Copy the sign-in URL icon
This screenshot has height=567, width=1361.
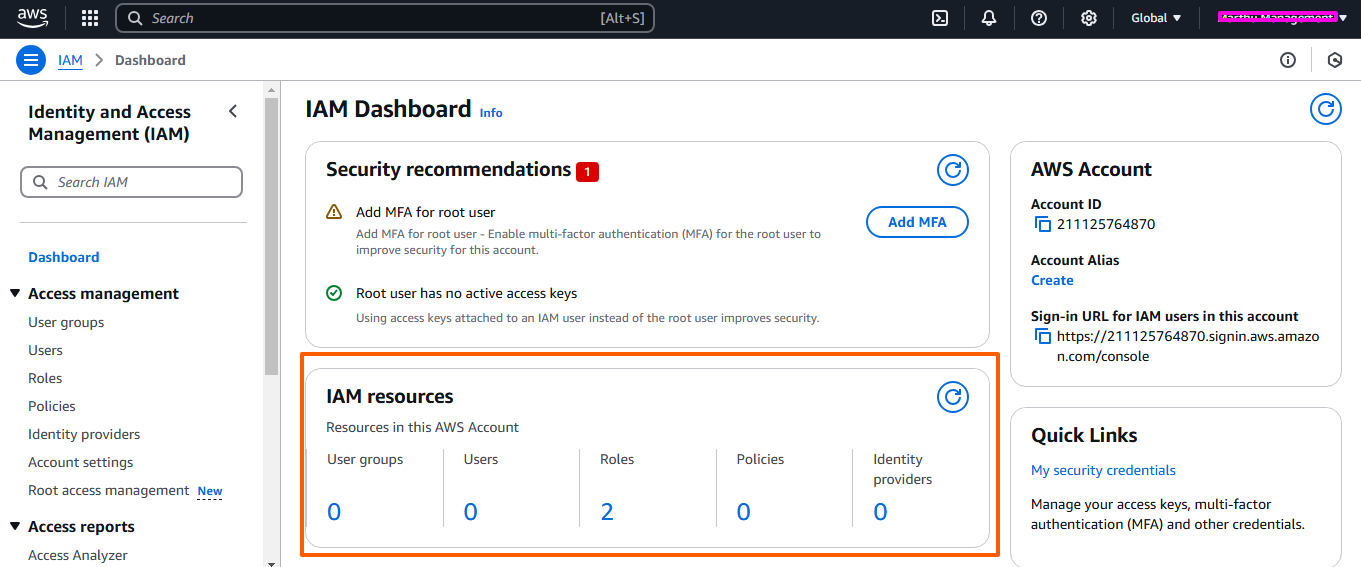pyautogui.click(x=1043, y=336)
